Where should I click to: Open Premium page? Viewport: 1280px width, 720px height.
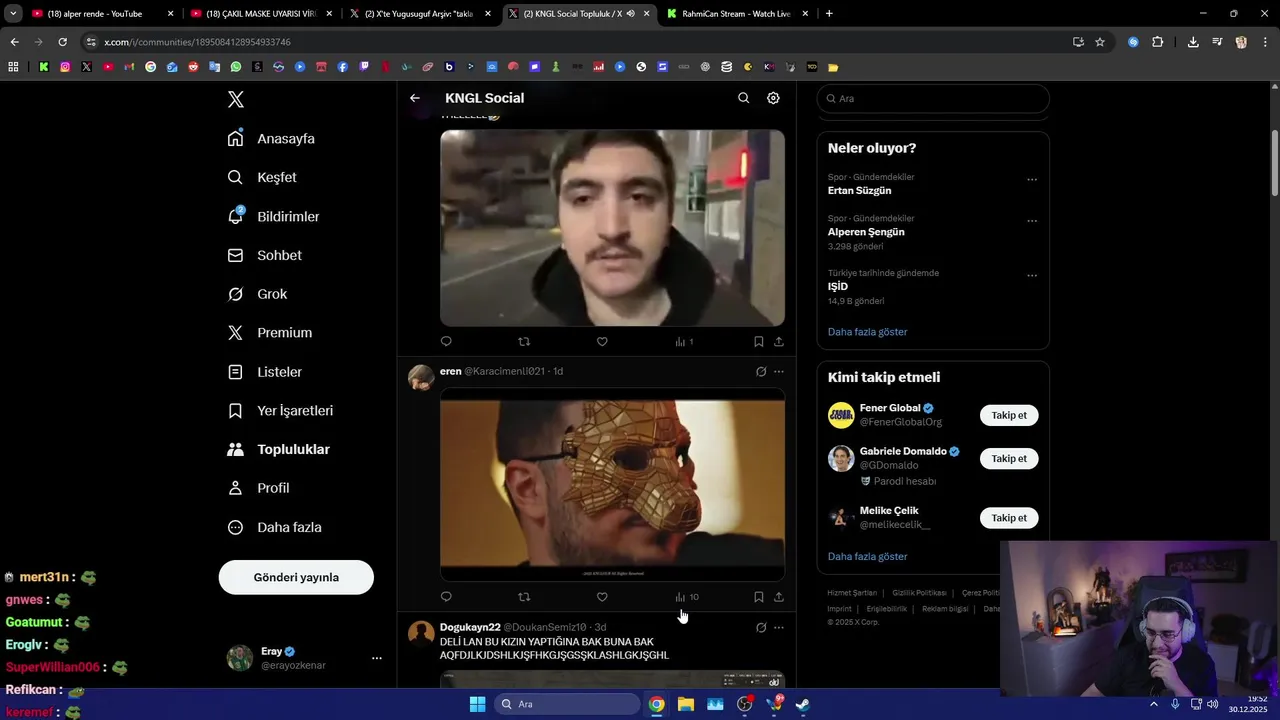tap(270, 333)
